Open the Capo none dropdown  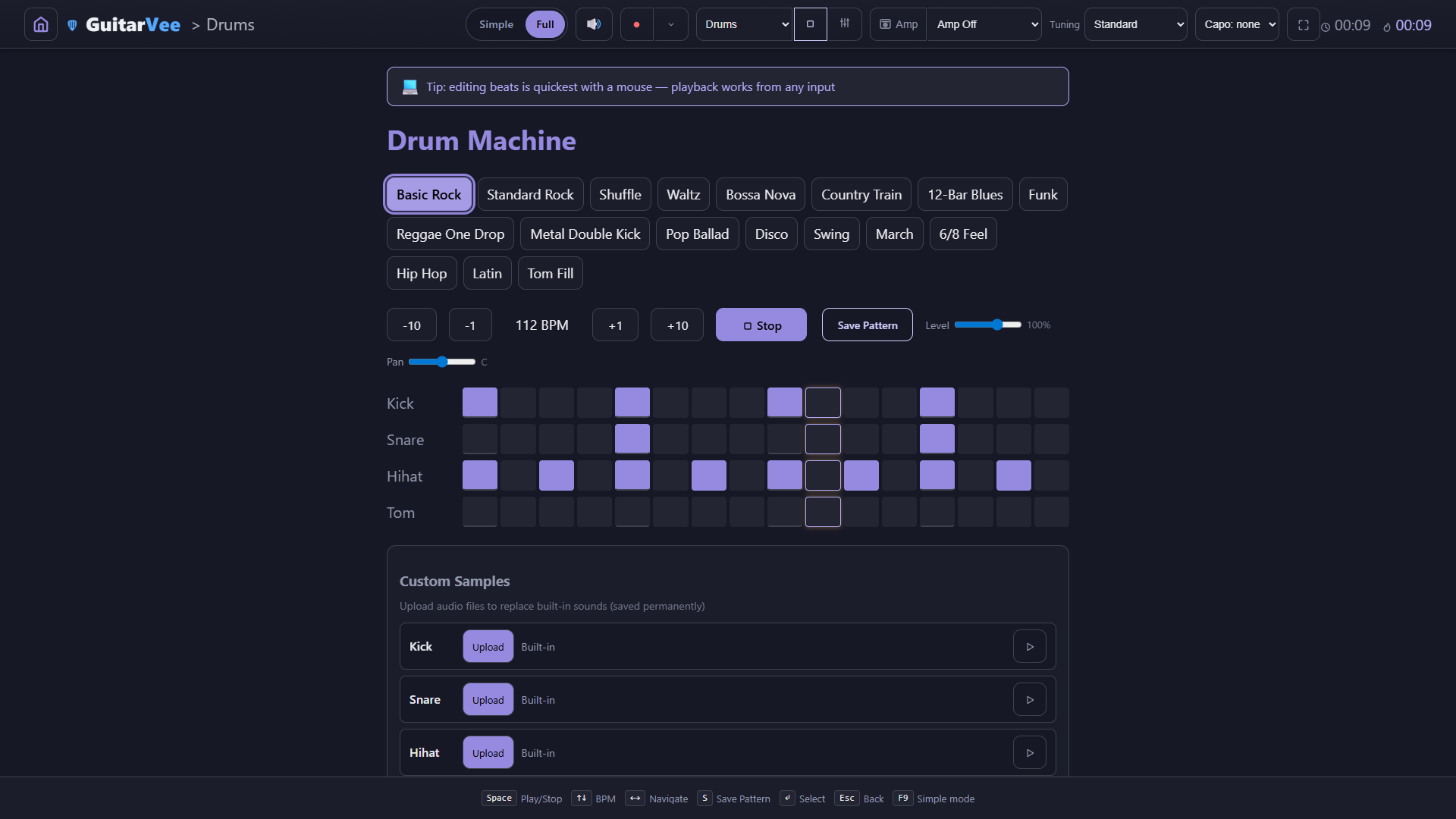(x=1237, y=24)
